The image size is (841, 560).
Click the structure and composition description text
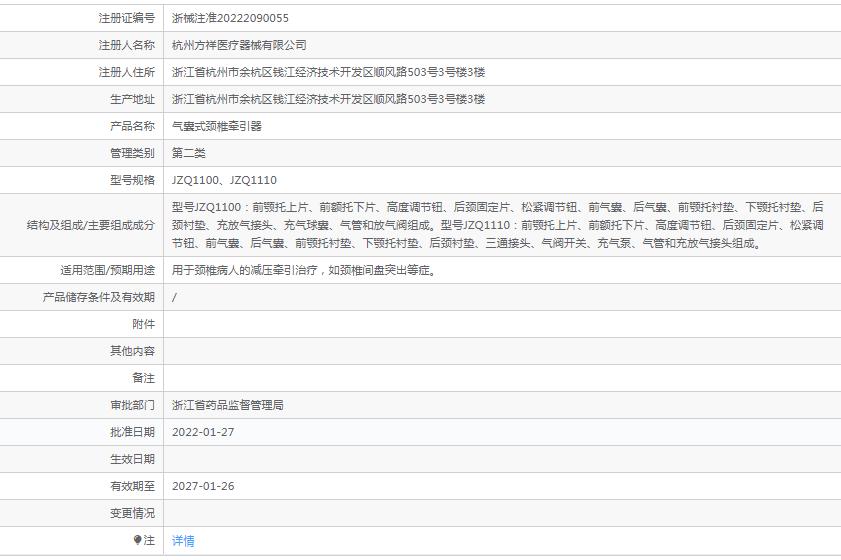point(497,225)
